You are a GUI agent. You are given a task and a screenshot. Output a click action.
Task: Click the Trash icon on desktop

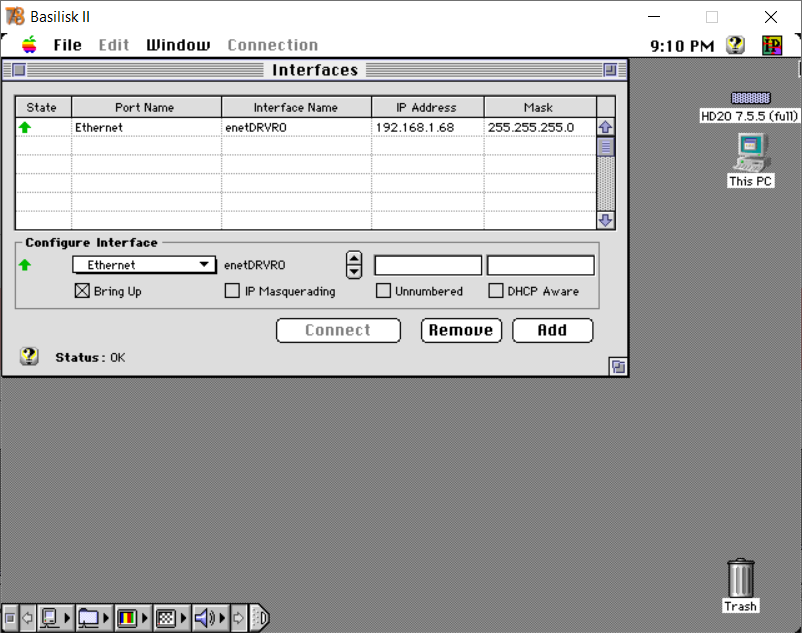click(x=741, y=578)
